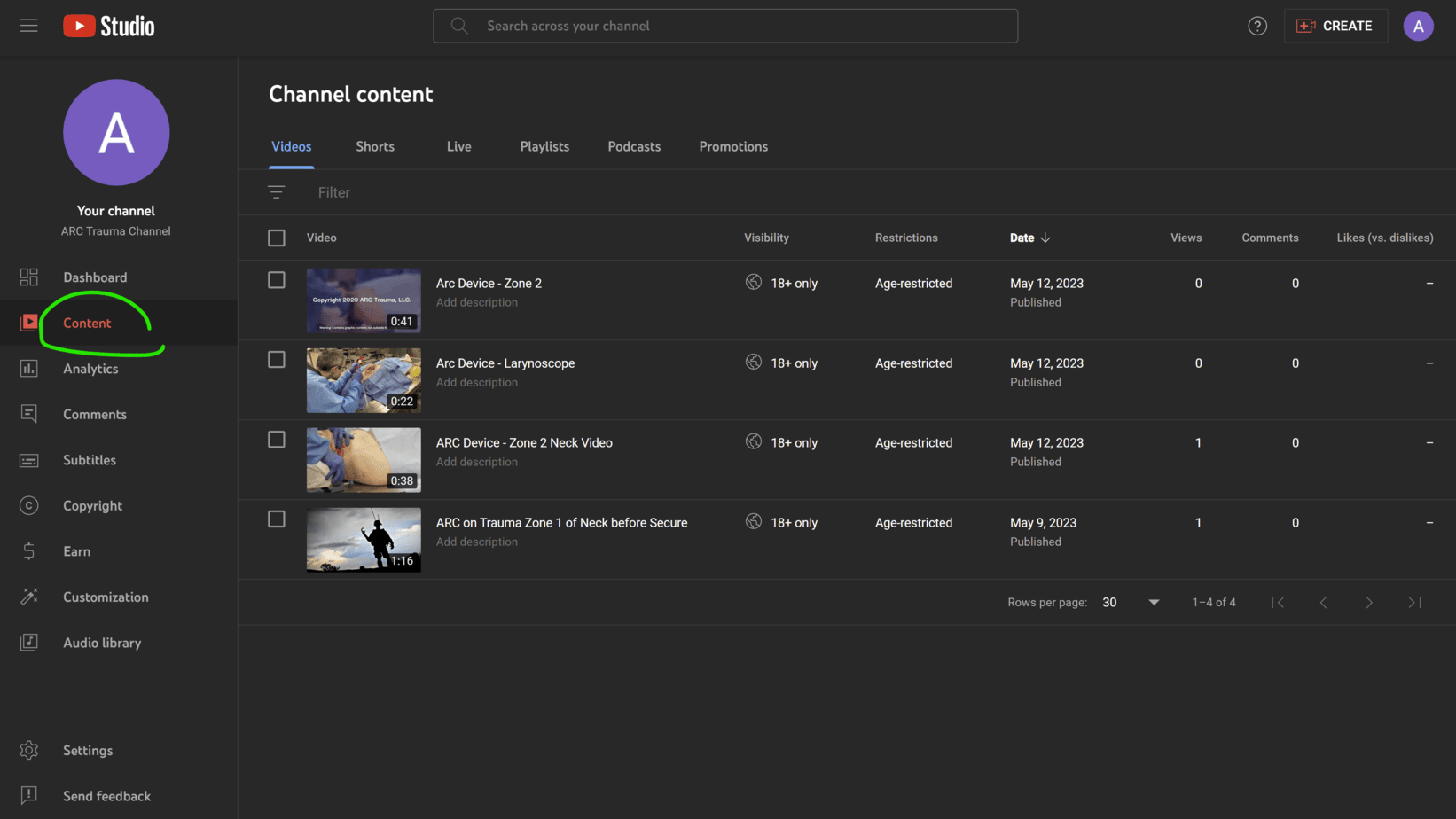Click ARC on Trauma Zone 1 title
Screen dimensions: 1456x819
point(561,523)
